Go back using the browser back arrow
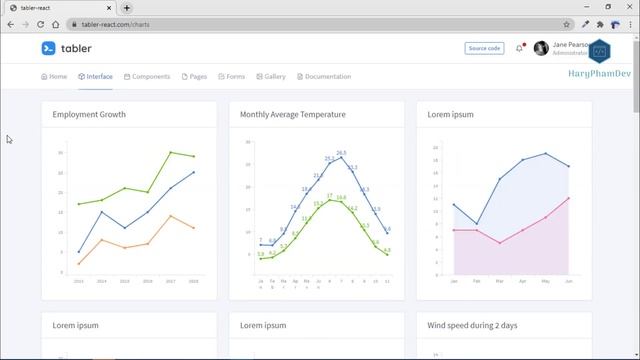This screenshot has height=360, width=640. [11, 24]
